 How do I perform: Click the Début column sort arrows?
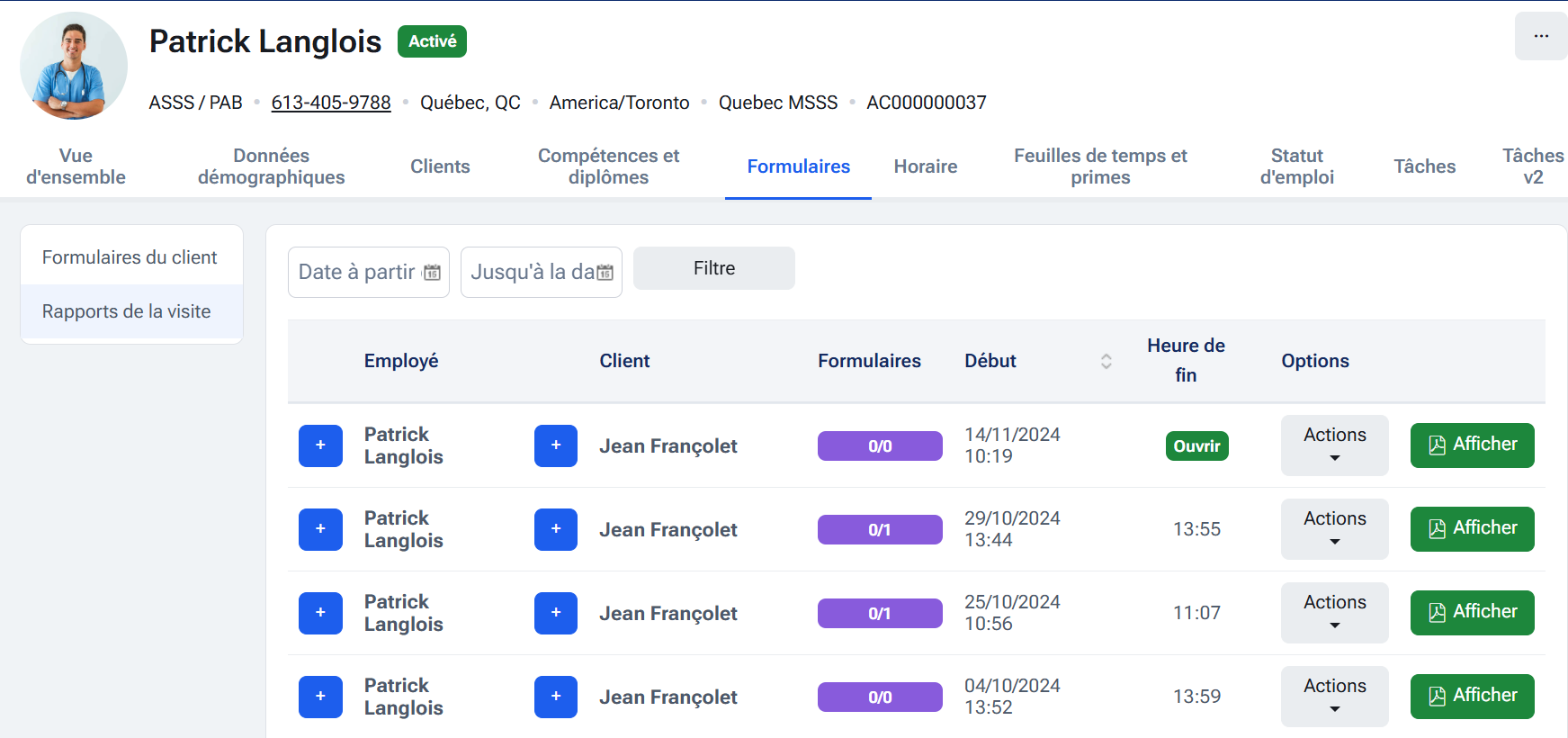1106,361
